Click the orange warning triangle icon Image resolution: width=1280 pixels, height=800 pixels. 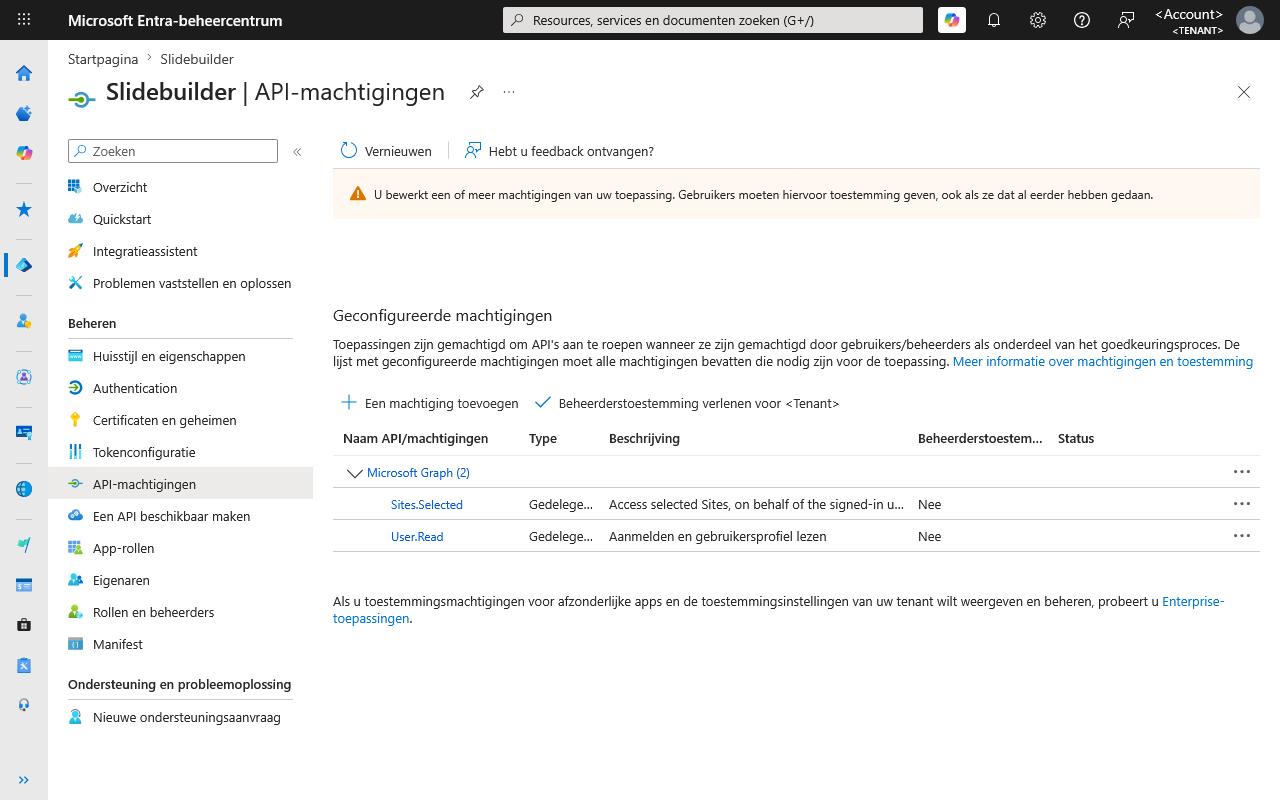click(358, 194)
